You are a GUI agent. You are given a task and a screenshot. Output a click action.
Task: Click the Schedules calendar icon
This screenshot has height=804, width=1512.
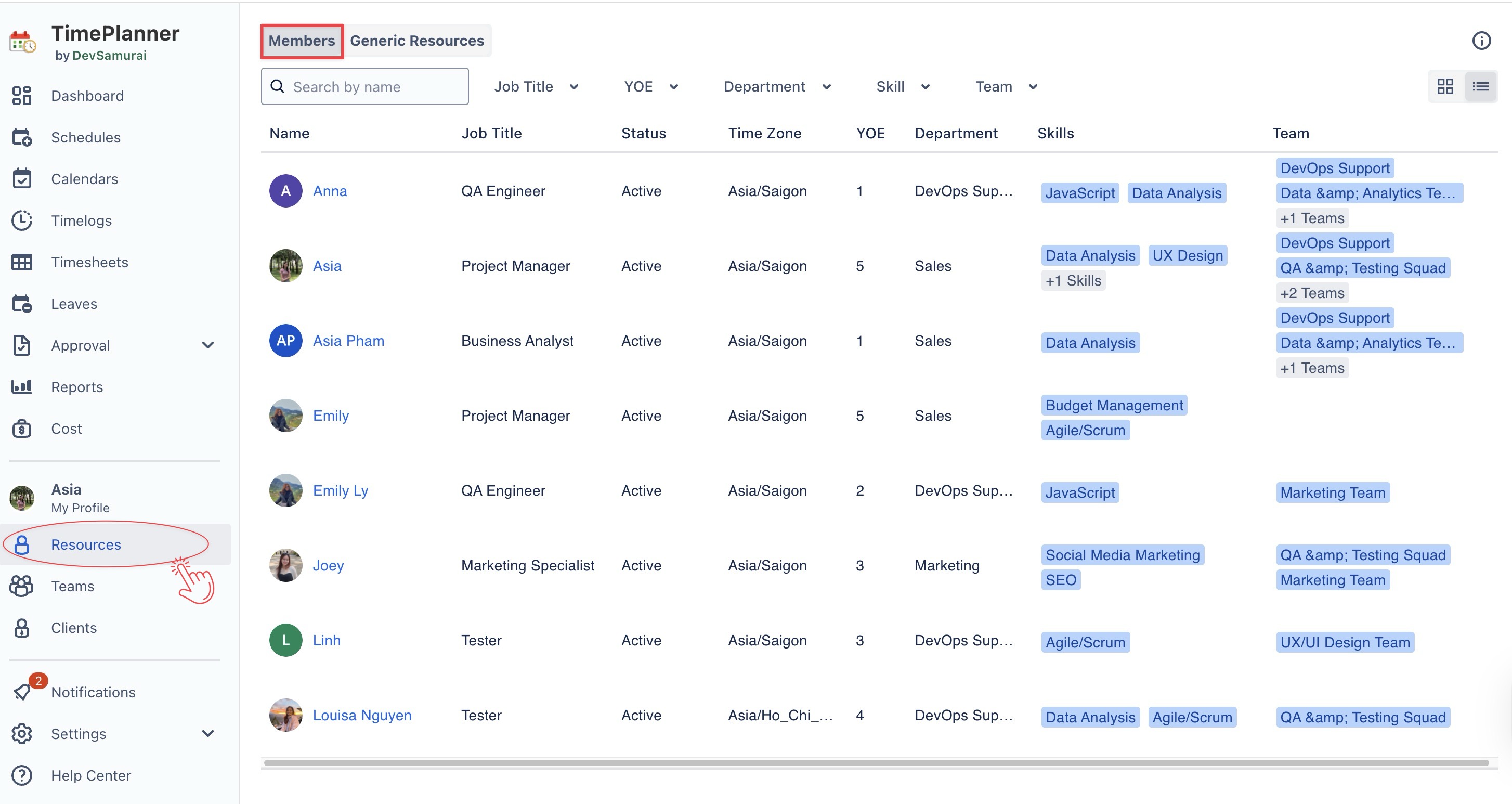pos(22,137)
